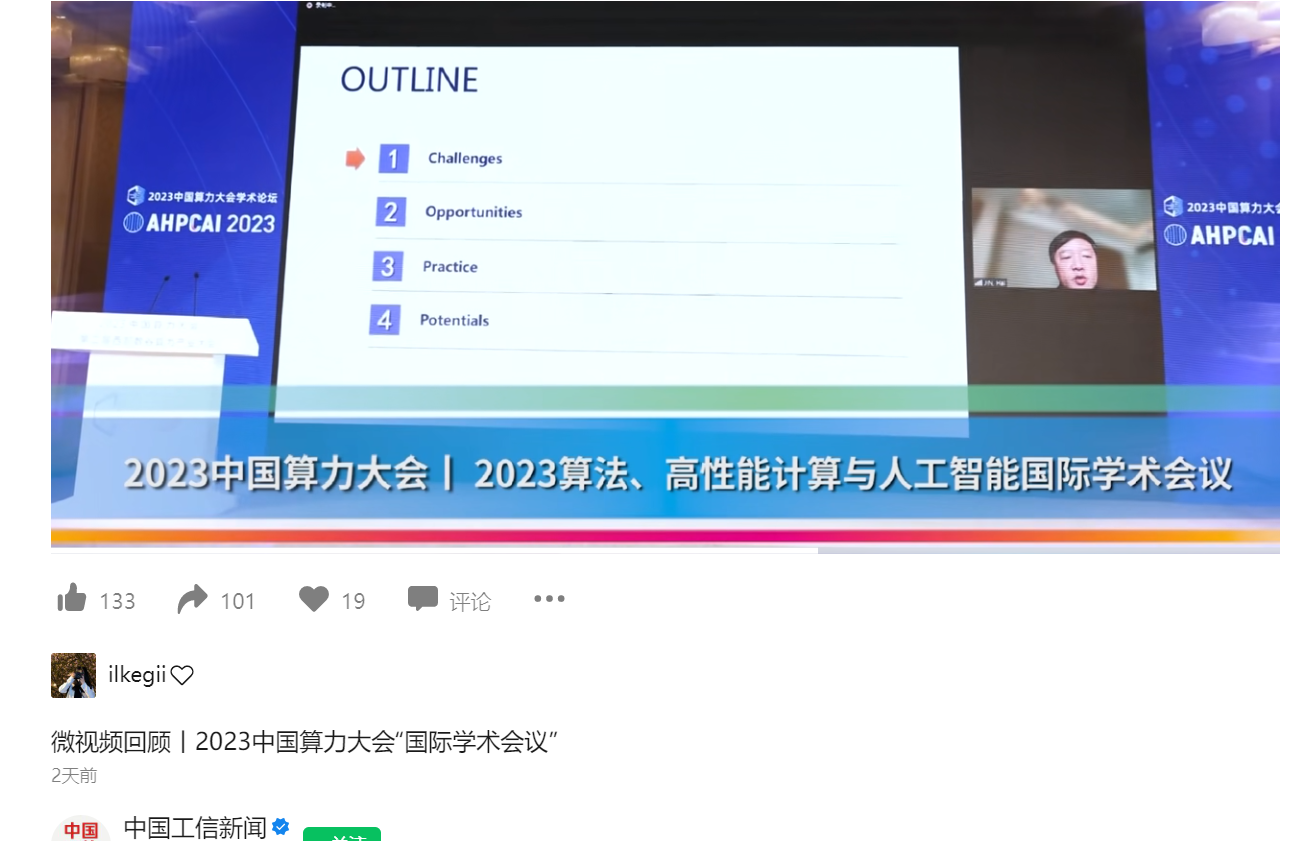Screen dimensions: 1297x841
Task: Open more options with the ellipsis icon
Action: click(x=549, y=598)
